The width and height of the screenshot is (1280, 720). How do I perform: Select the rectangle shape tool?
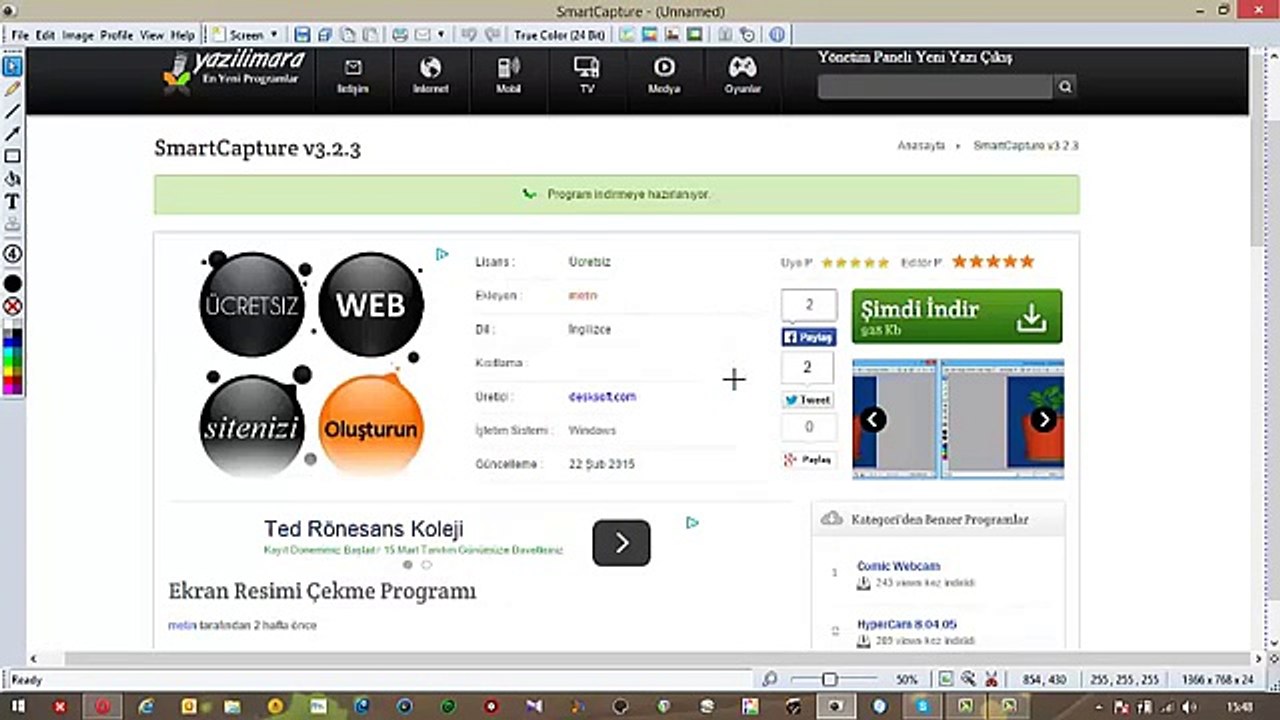(12, 156)
